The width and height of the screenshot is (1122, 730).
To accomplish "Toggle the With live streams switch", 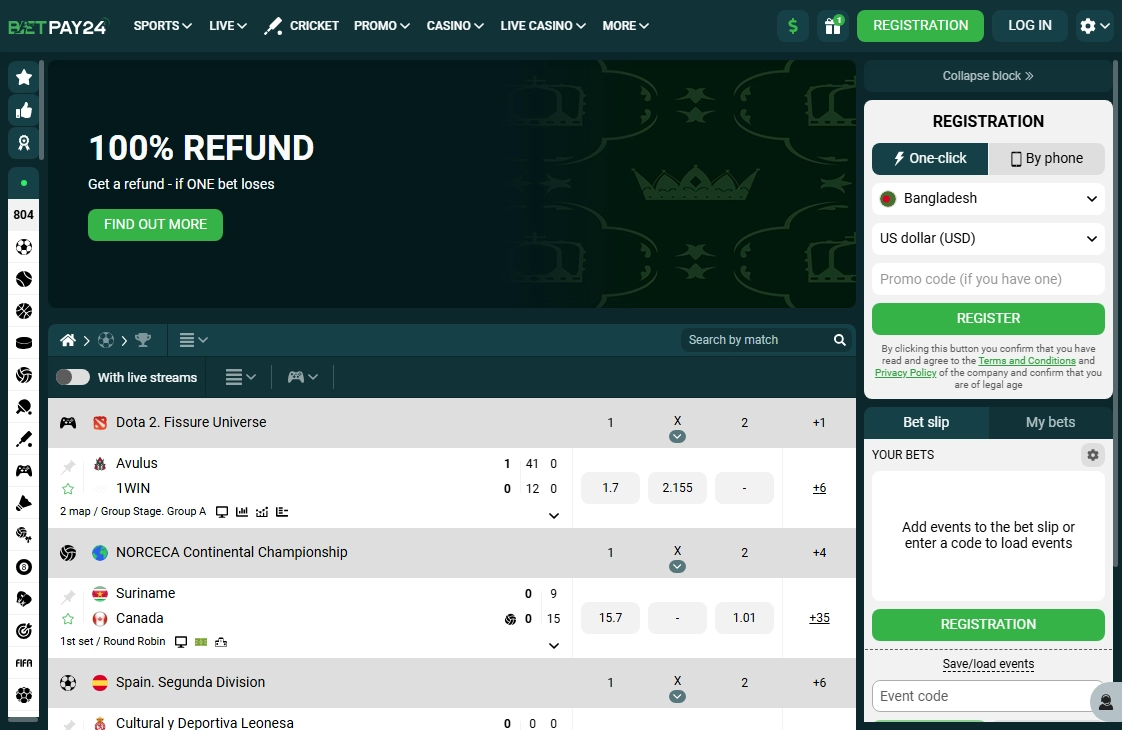I will coord(73,377).
